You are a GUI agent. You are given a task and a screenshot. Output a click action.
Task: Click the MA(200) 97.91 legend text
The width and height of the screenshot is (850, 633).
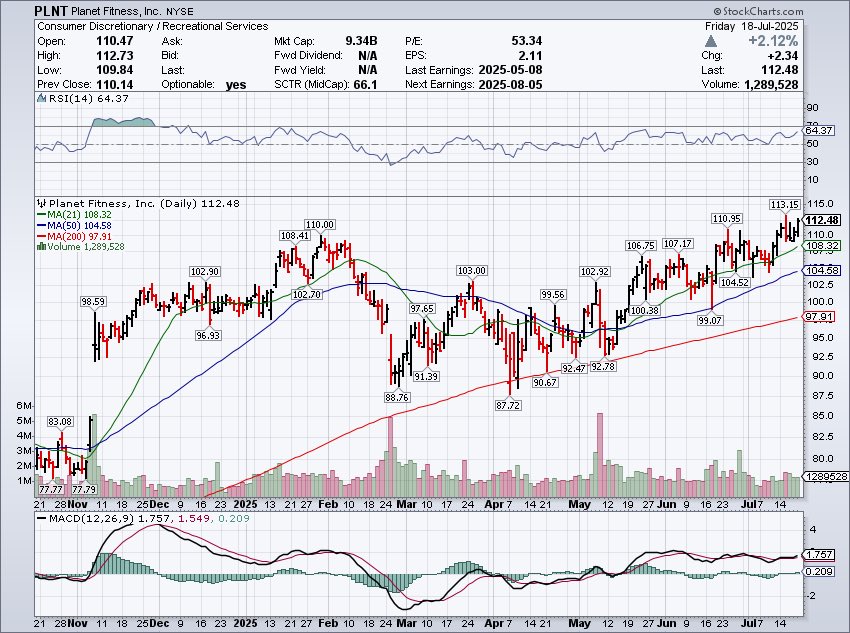pos(80,236)
